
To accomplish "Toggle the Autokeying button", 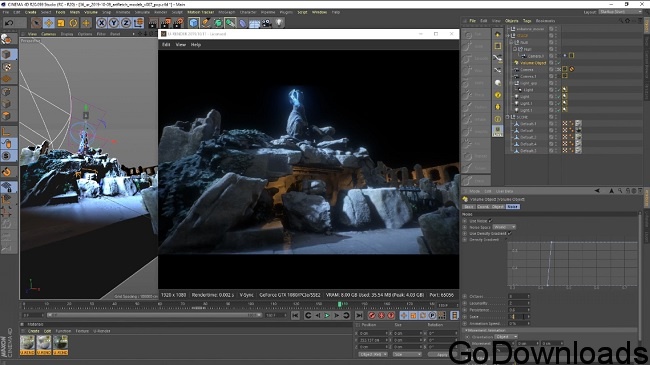I will pos(382,316).
